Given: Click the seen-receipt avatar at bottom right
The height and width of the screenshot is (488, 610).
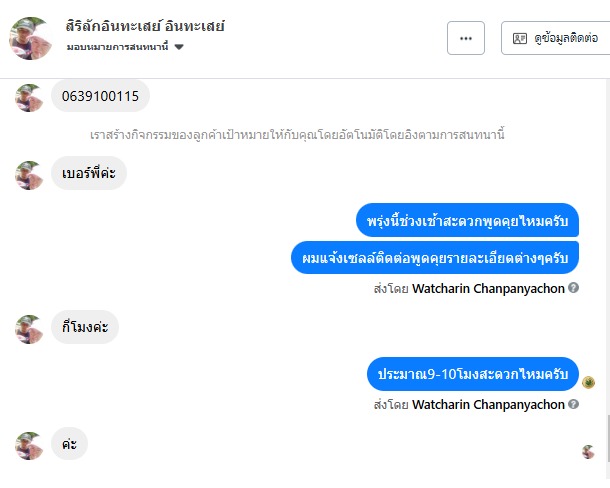Looking at the screenshot, I should [x=588, y=452].
